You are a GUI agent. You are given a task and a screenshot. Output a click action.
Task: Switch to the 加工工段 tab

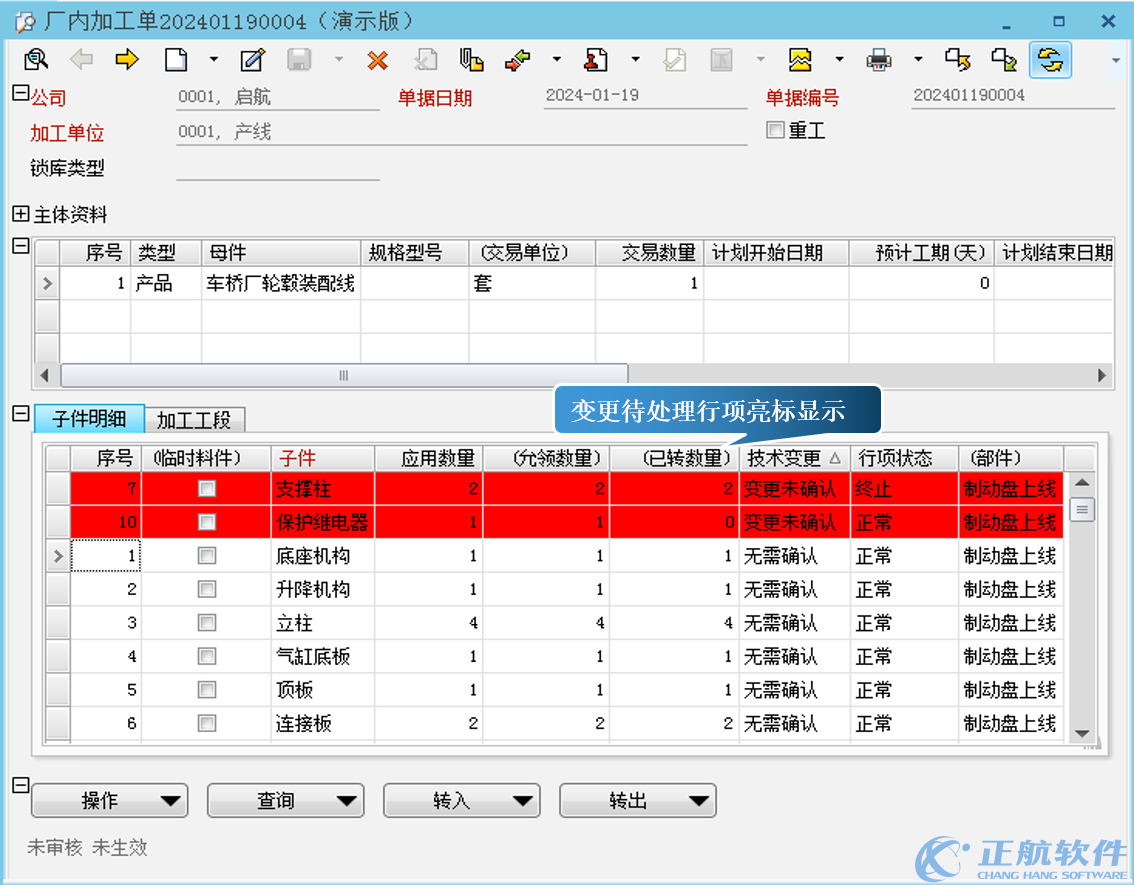pos(195,420)
